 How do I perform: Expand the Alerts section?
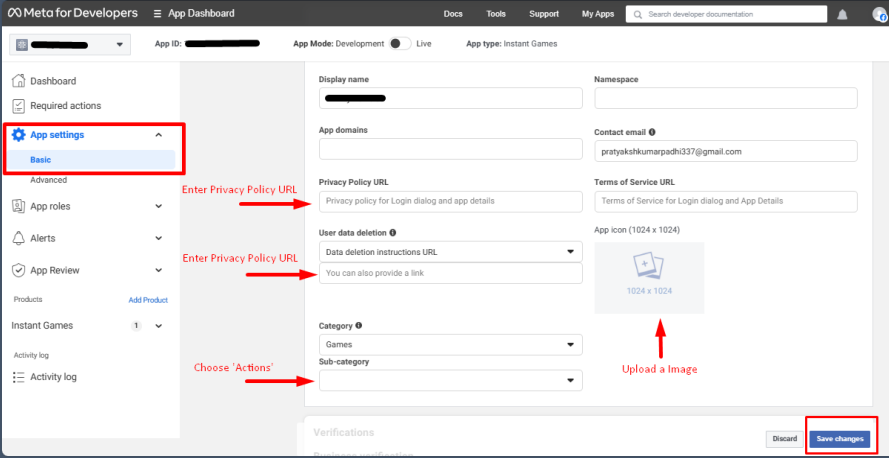coord(159,238)
